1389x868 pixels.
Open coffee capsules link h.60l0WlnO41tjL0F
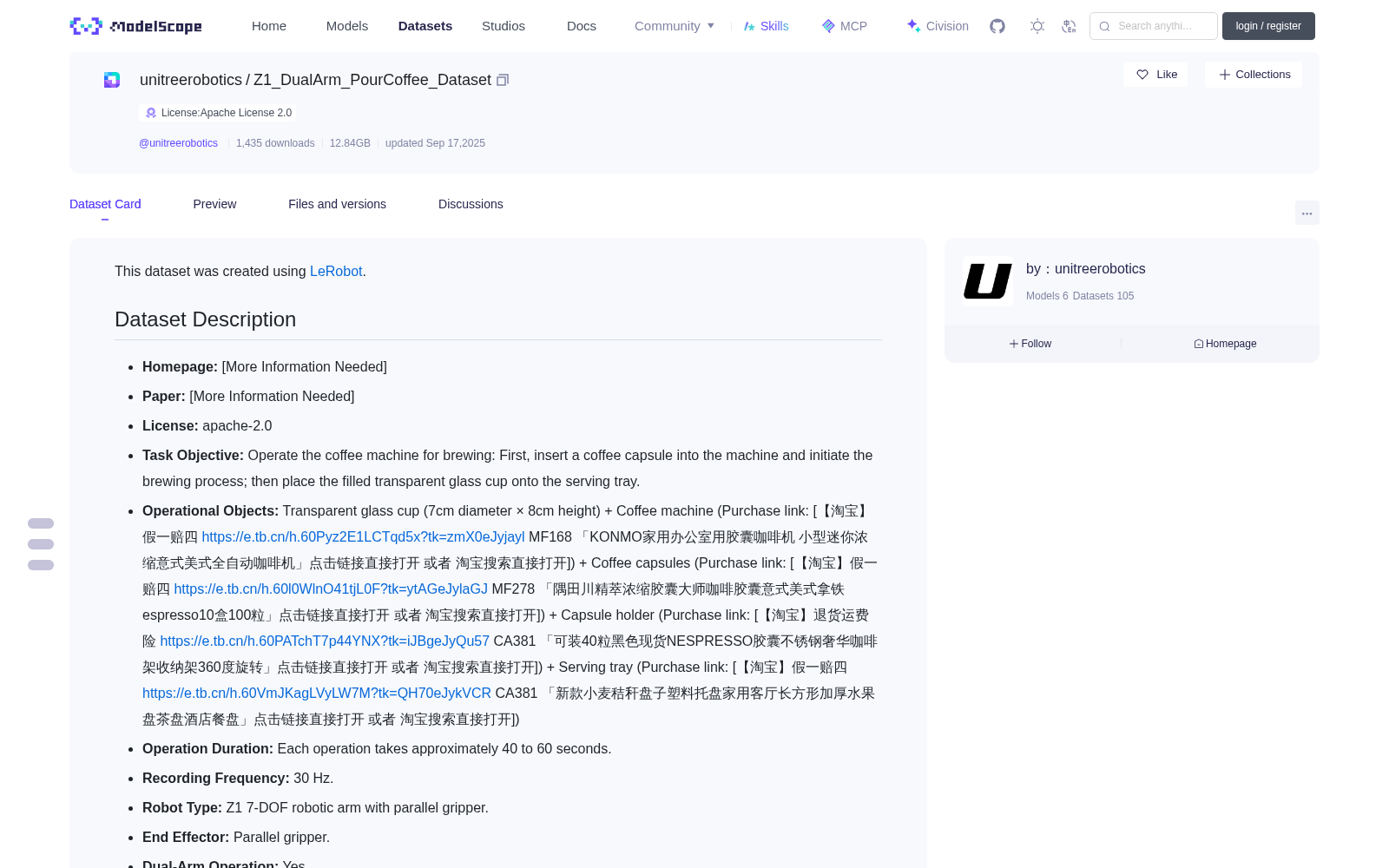(331, 589)
